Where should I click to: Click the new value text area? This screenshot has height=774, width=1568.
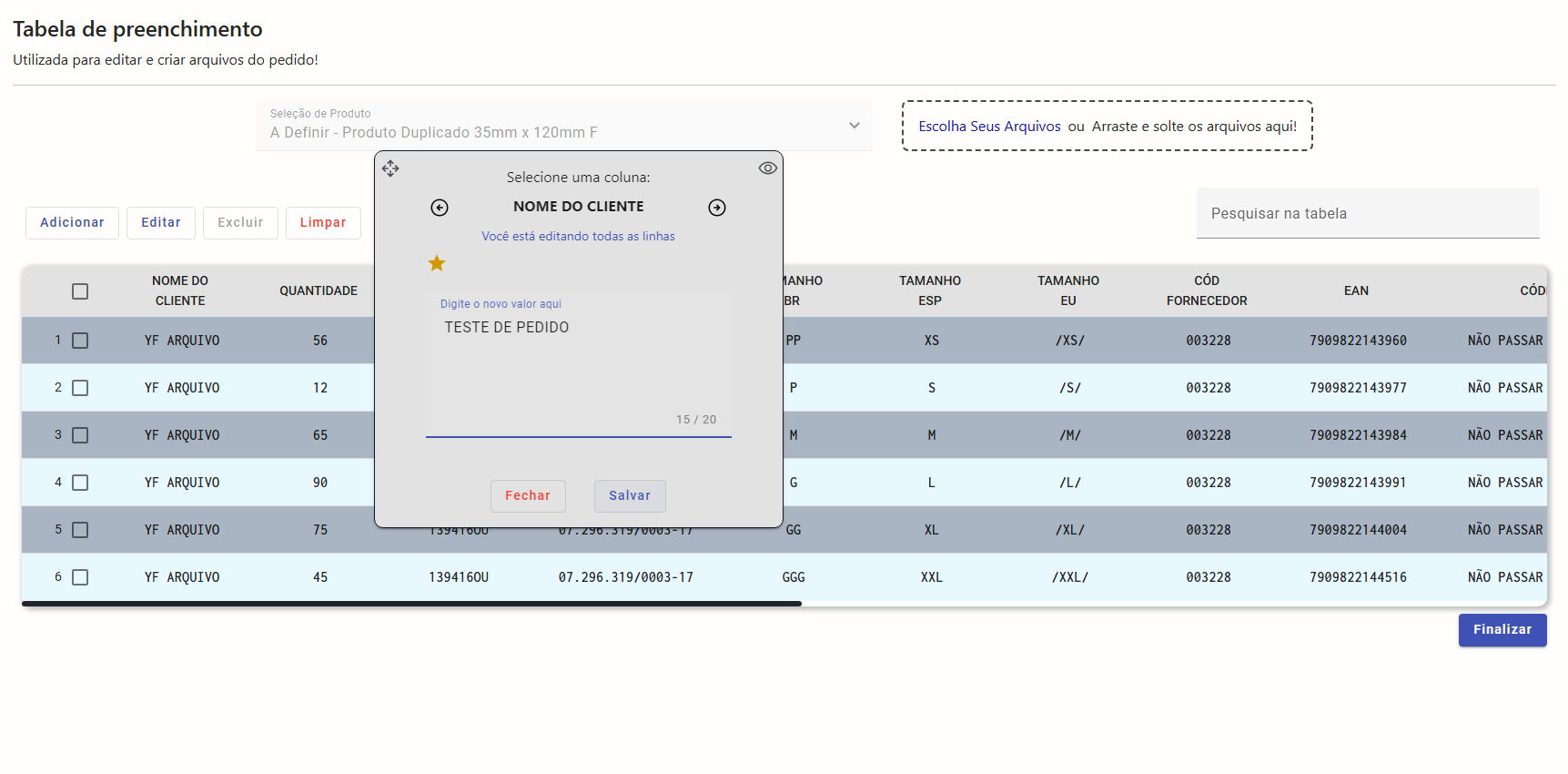pos(578,364)
